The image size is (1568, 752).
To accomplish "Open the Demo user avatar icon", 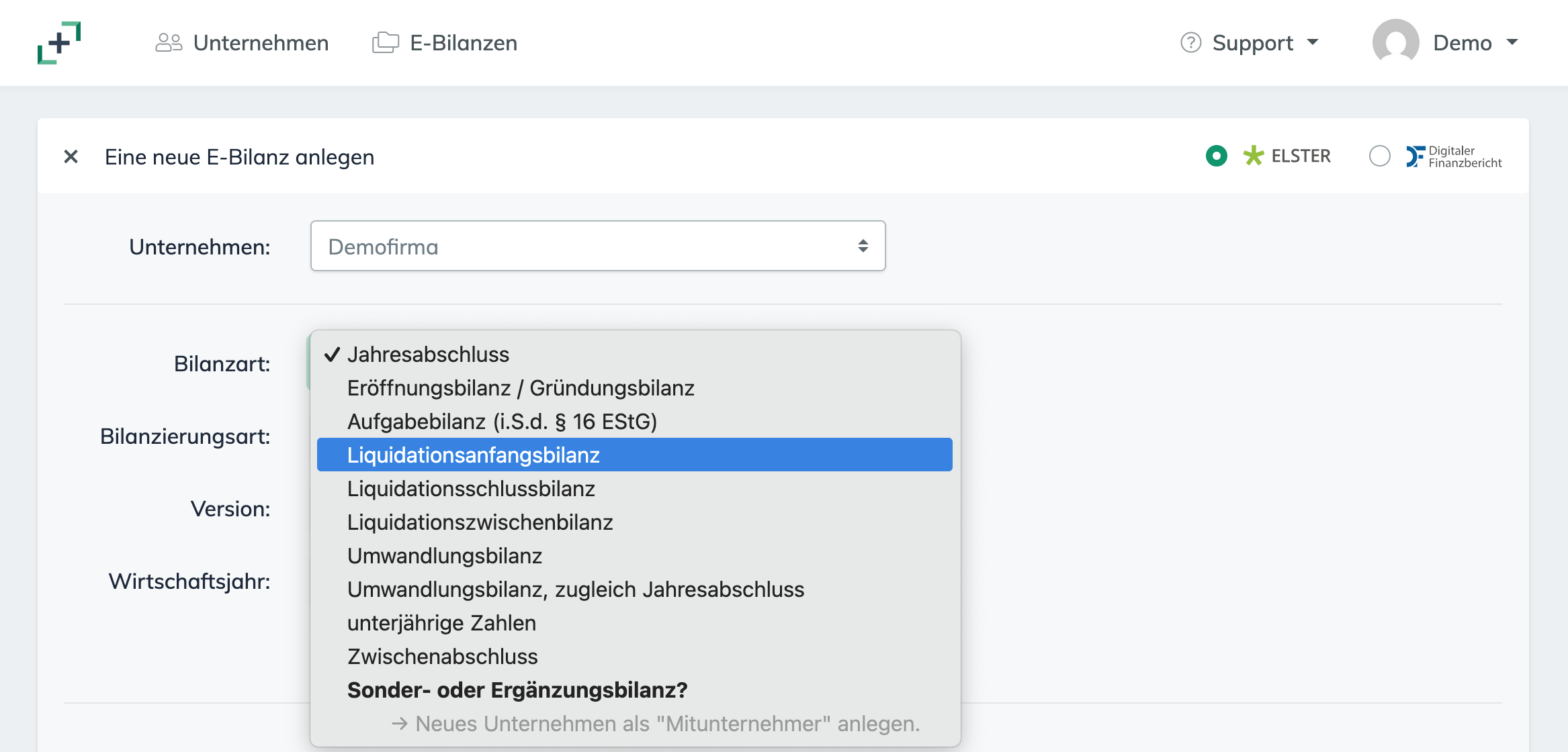I will tap(1397, 42).
